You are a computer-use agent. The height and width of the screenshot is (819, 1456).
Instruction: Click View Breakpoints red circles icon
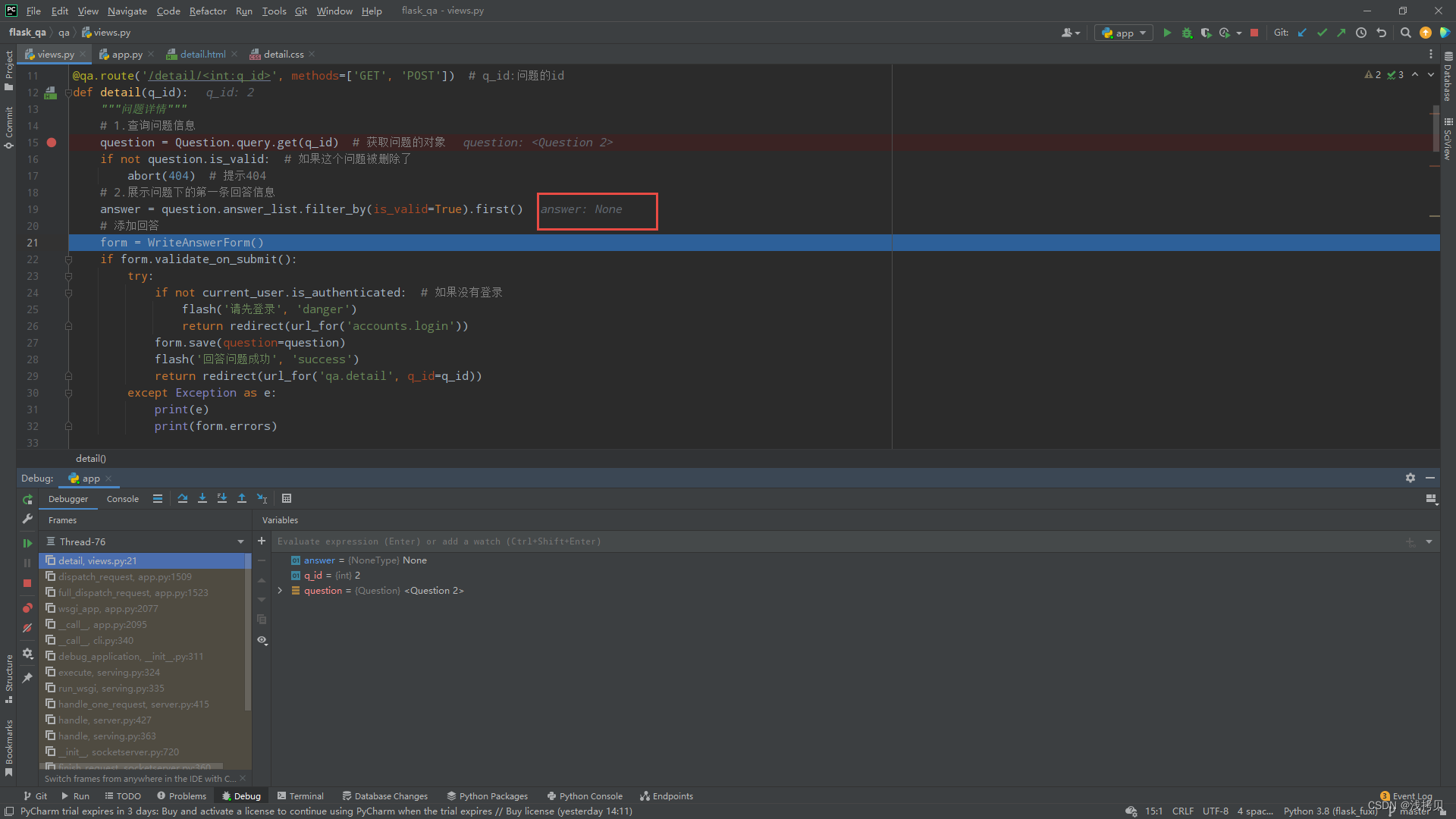[x=27, y=608]
